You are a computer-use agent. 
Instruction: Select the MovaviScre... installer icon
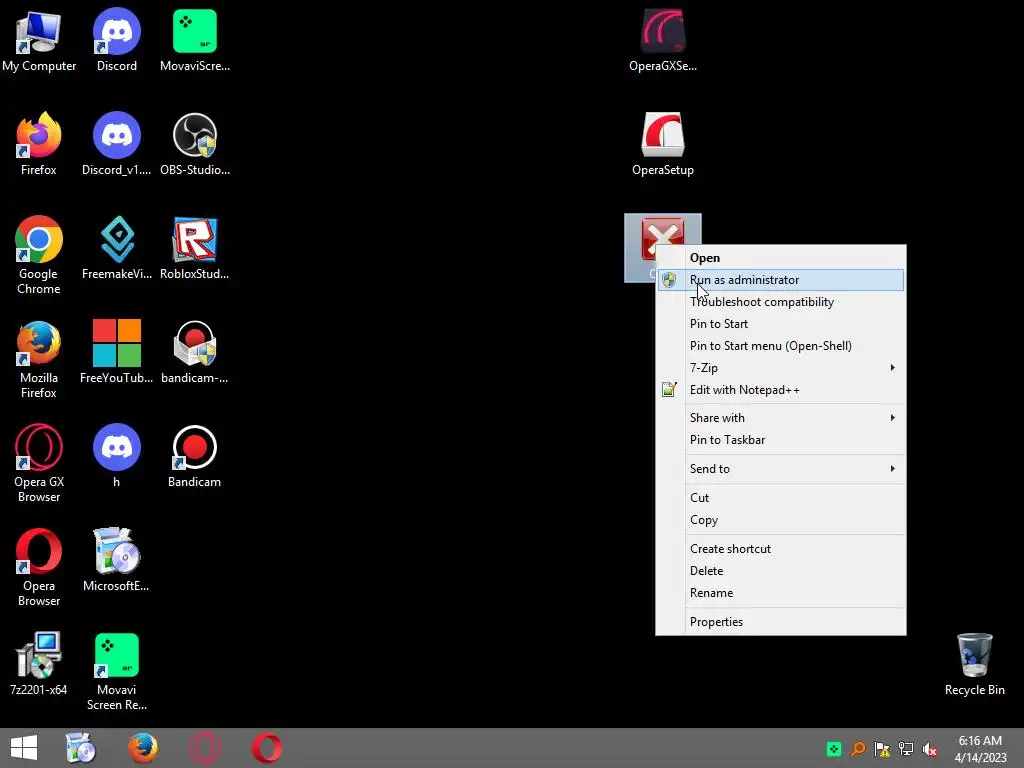(x=195, y=40)
